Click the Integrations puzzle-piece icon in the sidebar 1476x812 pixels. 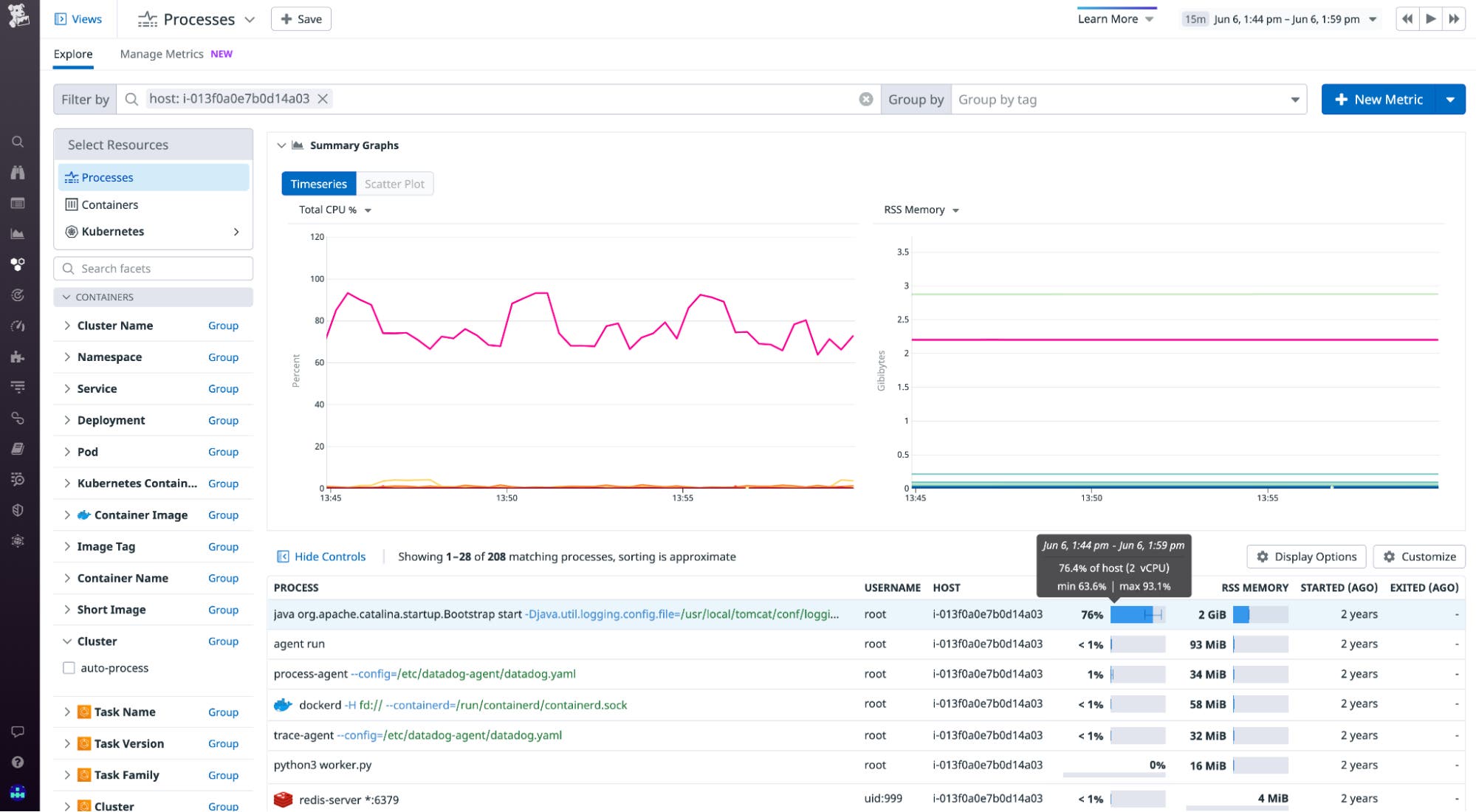[18, 357]
